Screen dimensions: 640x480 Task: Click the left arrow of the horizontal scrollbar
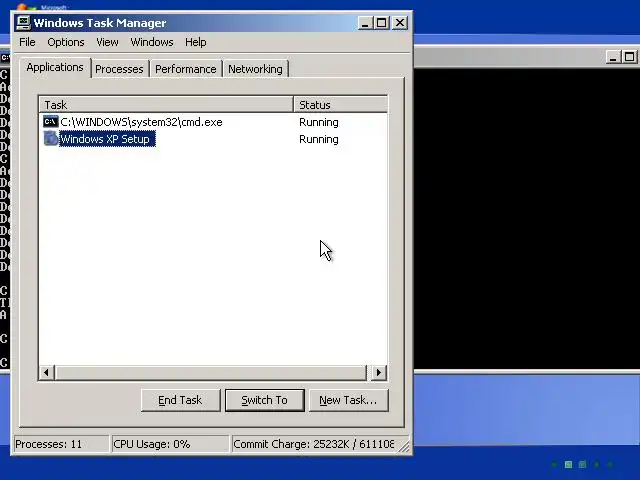(x=47, y=372)
